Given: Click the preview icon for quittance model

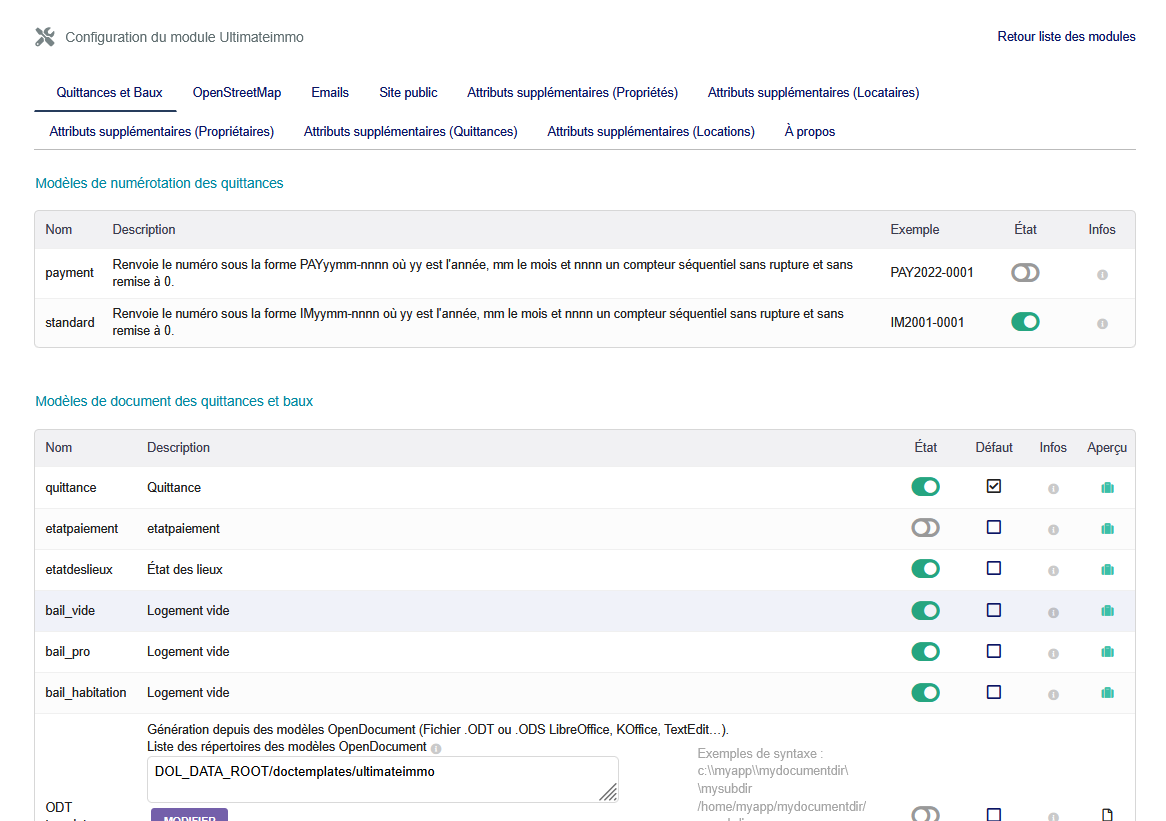Looking at the screenshot, I should click(x=1107, y=488).
